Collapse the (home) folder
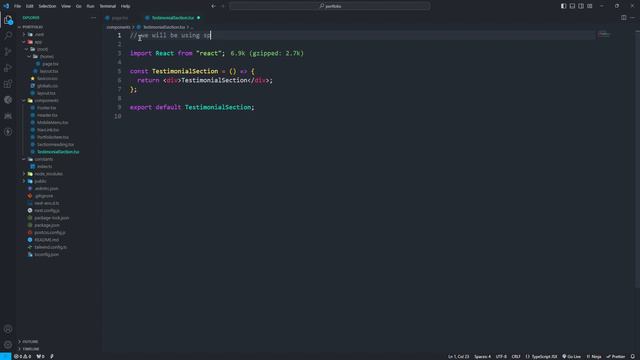The image size is (640, 360). pyautogui.click(x=47, y=56)
